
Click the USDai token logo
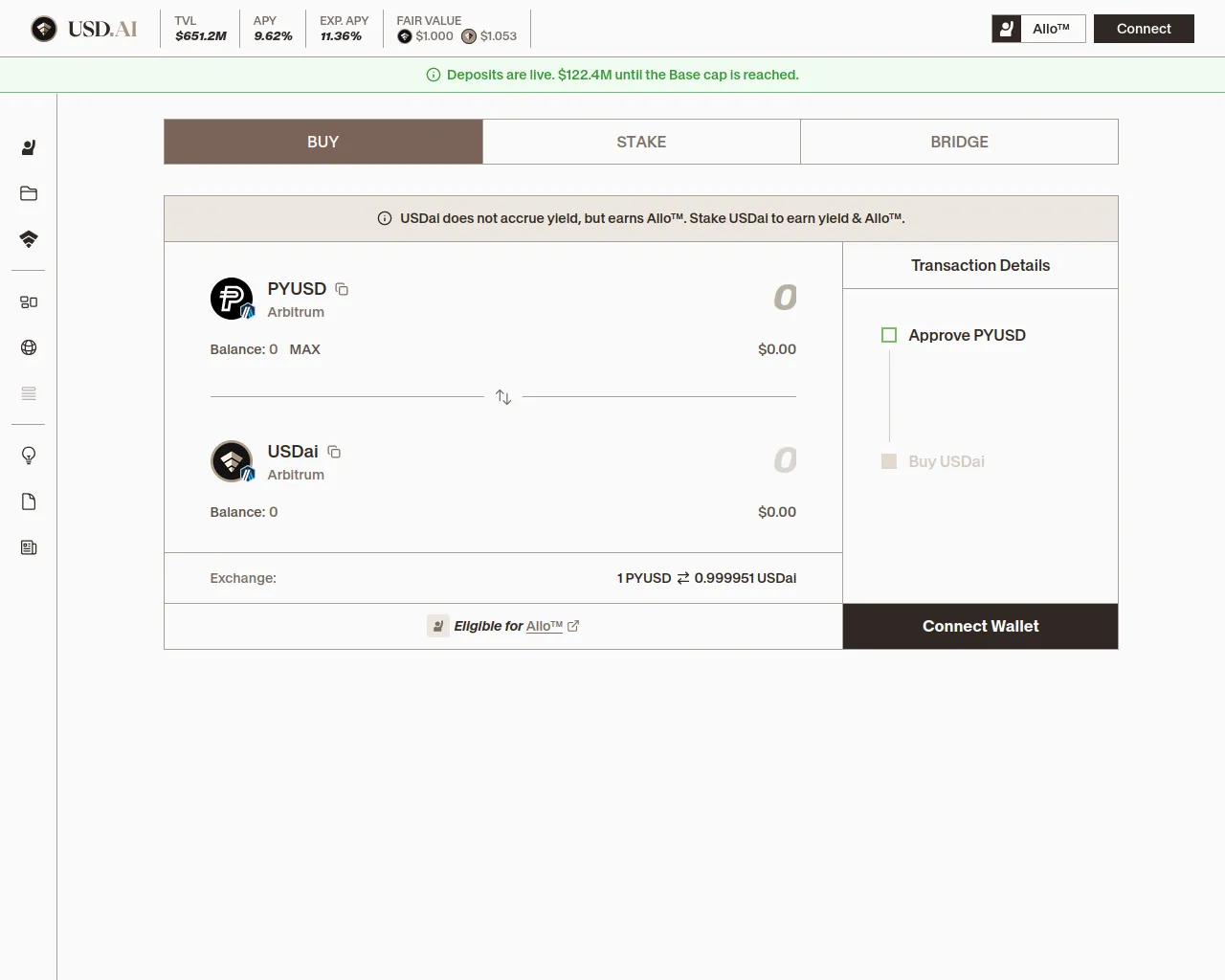(x=233, y=461)
